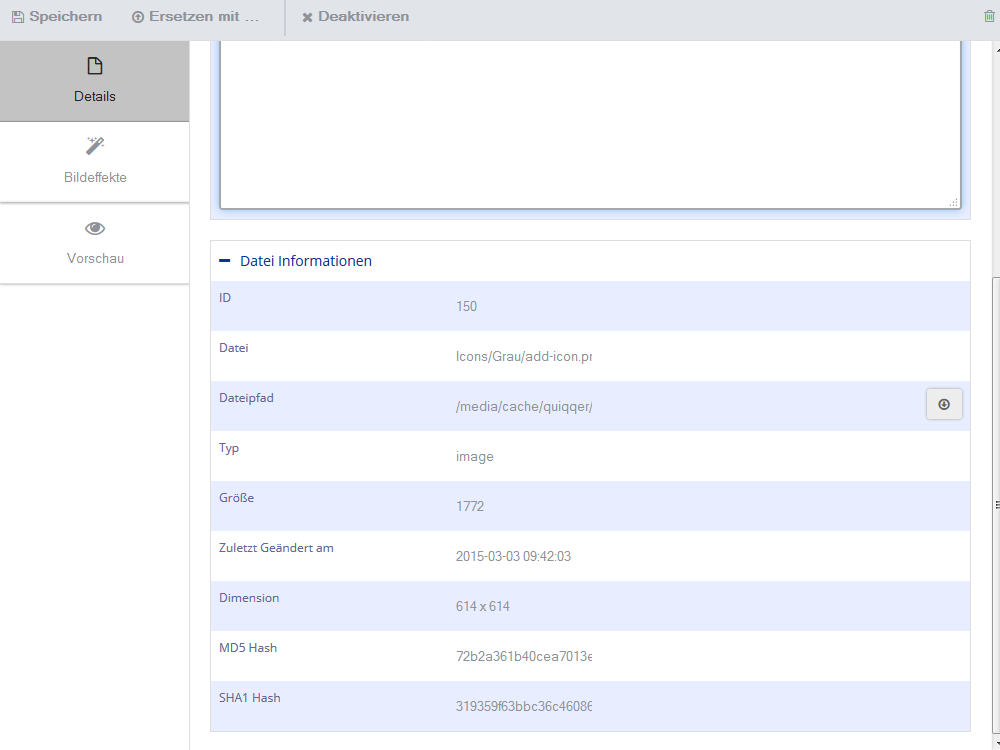1000x750 pixels.
Task: Click the SHA1 Hash value field
Action: tap(524, 706)
